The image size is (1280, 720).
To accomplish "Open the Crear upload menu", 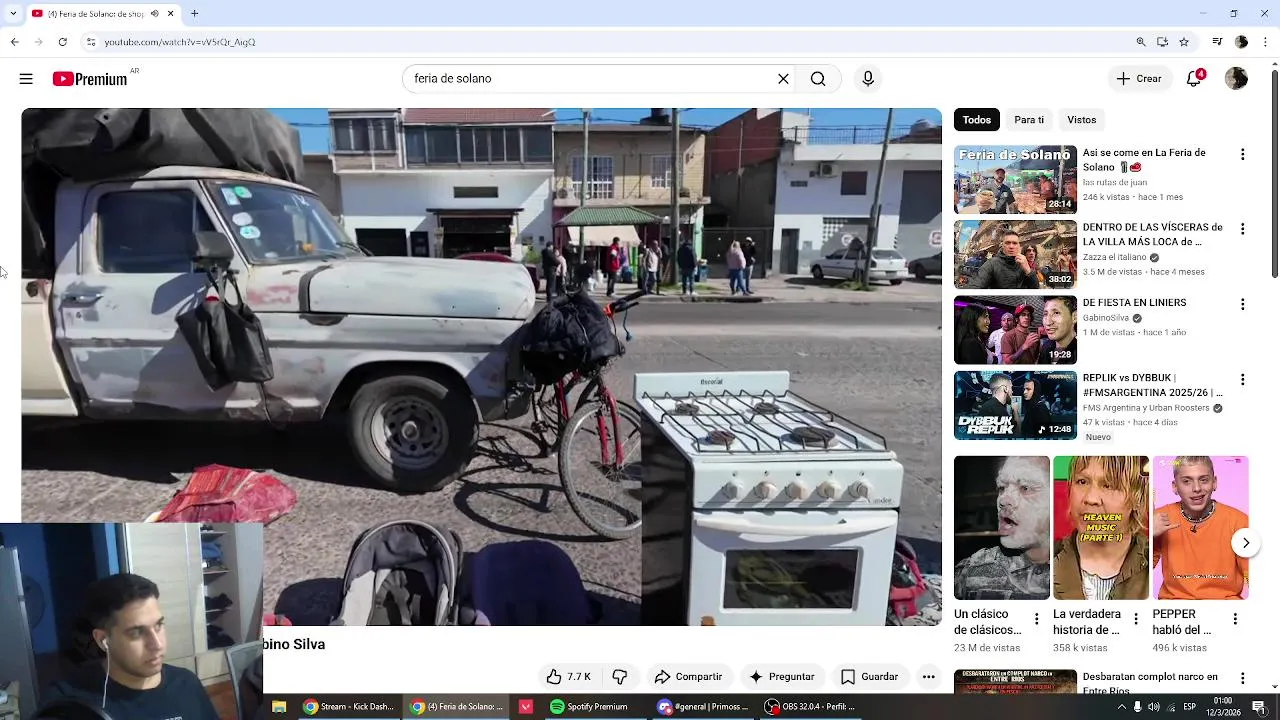I will point(1139,79).
